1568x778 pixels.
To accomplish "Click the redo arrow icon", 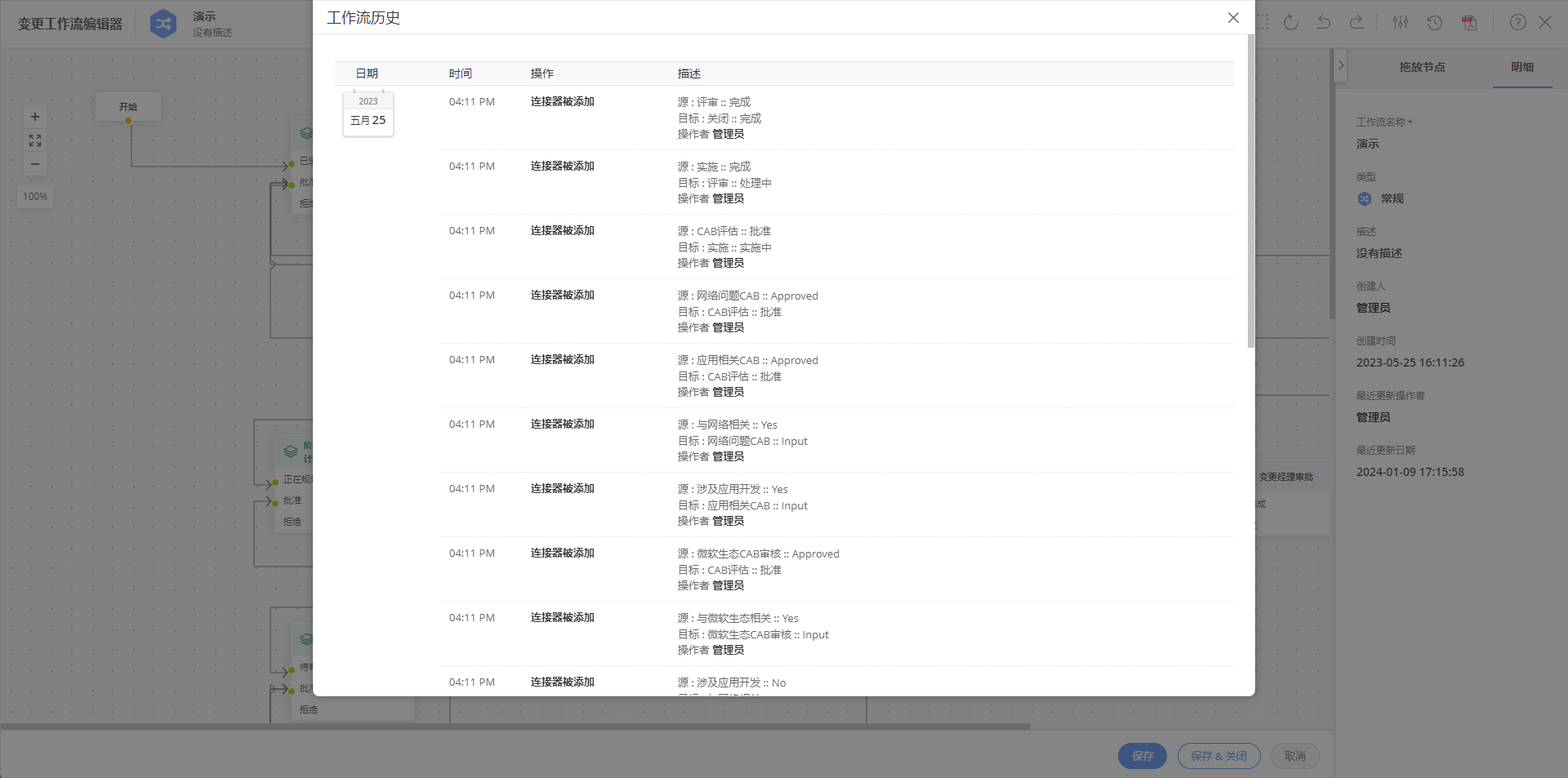I will click(x=1356, y=23).
